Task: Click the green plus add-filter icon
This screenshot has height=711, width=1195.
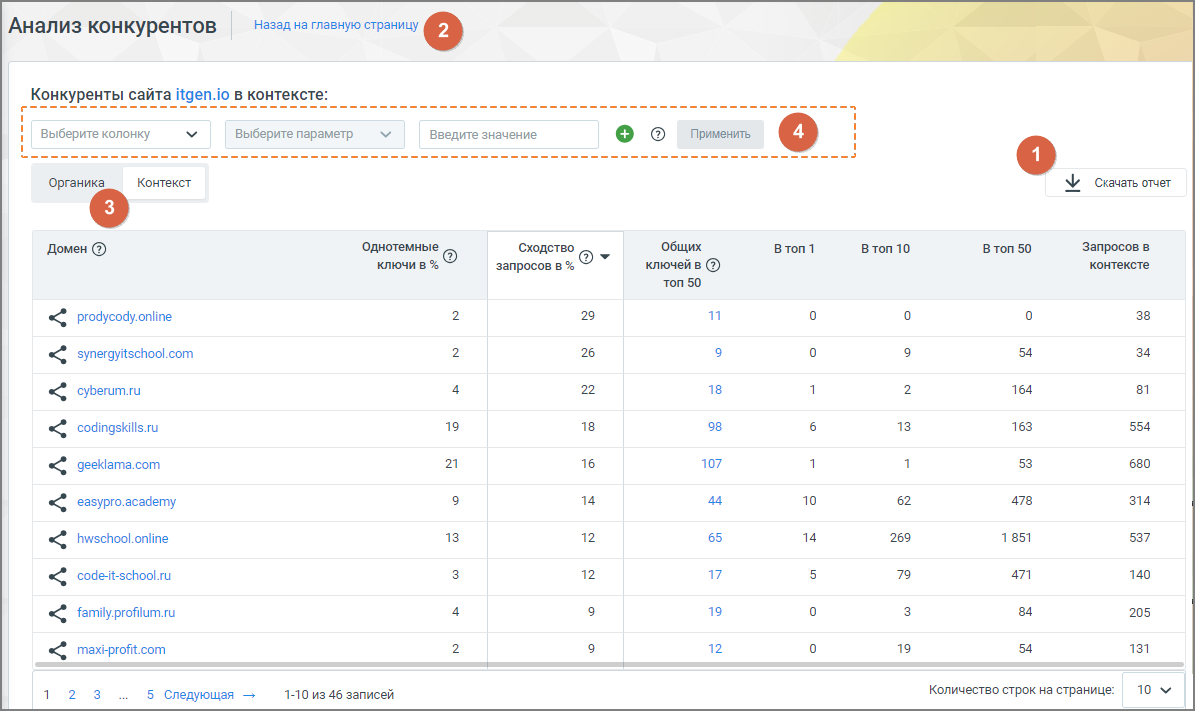Action: pos(624,134)
